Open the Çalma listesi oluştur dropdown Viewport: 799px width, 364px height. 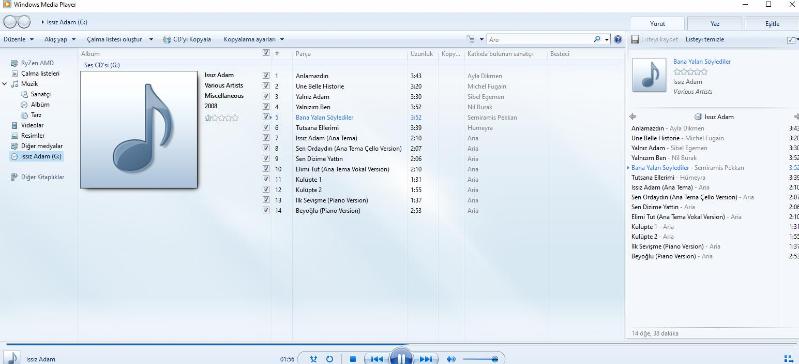coord(120,39)
